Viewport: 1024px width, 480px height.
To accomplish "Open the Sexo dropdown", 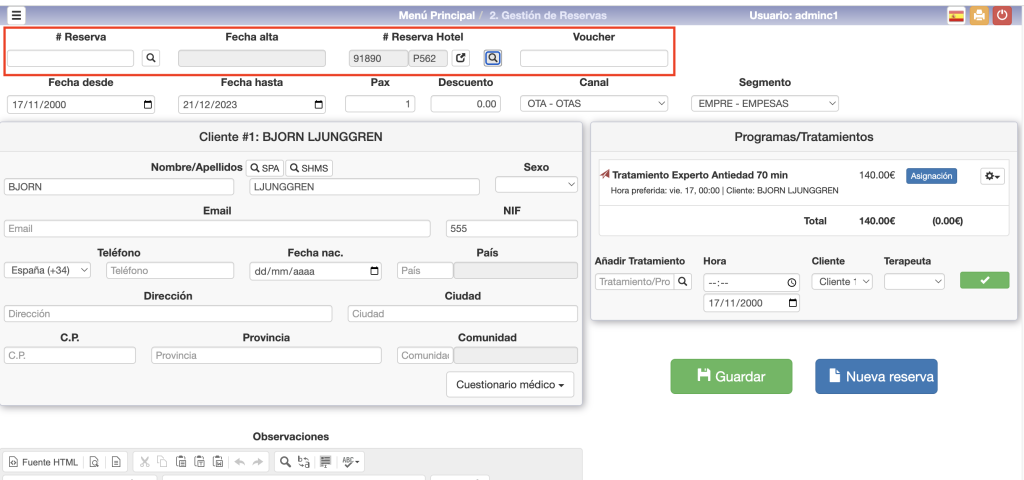I will tap(536, 185).
